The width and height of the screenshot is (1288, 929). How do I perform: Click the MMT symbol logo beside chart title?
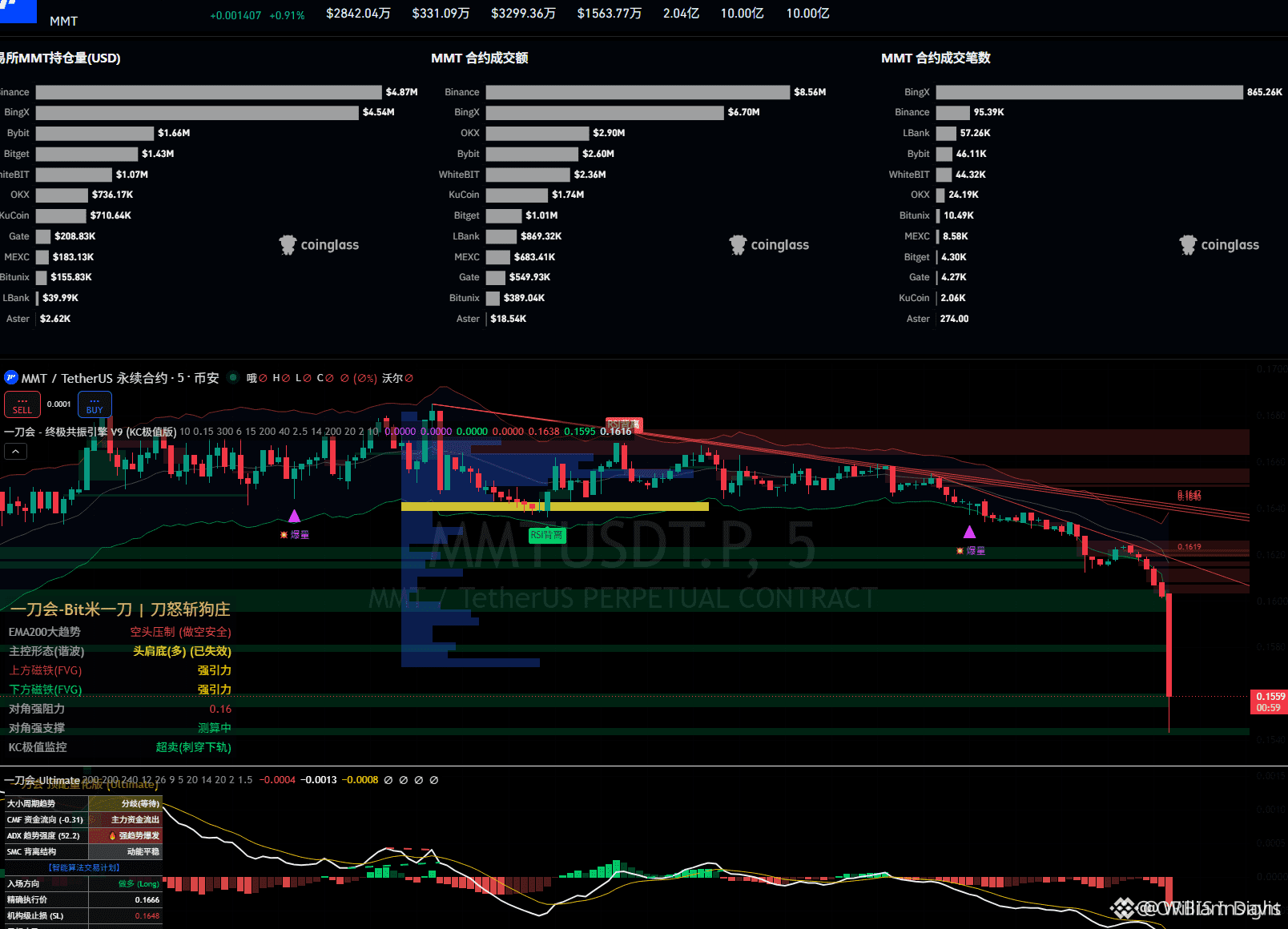[11, 377]
